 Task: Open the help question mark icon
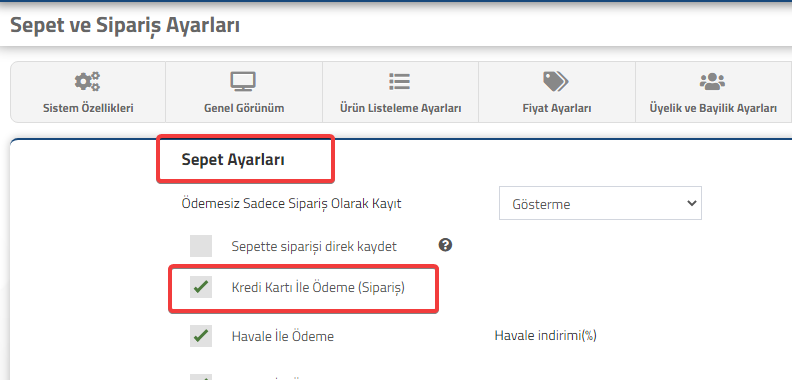[x=445, y=245]
